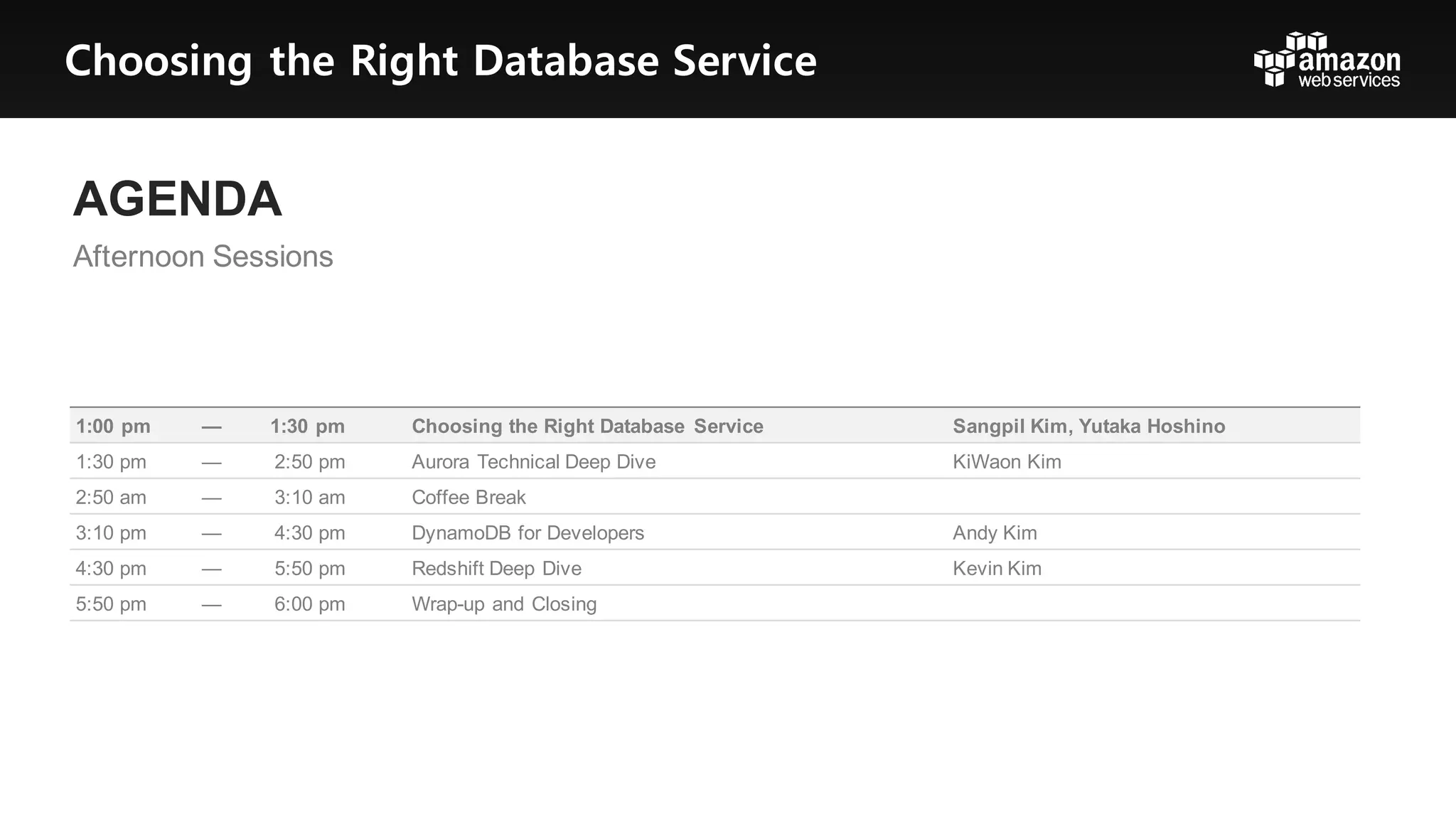Image resolution: width=1456 pixels, height=819 pixels.
Task: Click the '2:50 pm' end time cell
Action: click(x=310, y=462)
